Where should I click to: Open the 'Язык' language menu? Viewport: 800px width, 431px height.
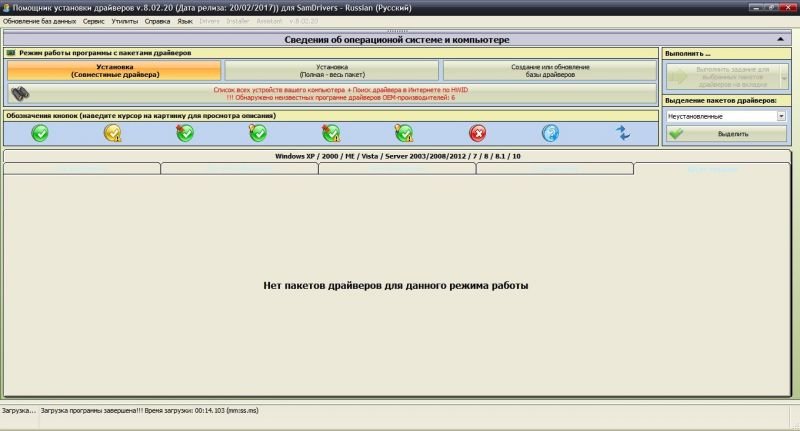point(185,20)
